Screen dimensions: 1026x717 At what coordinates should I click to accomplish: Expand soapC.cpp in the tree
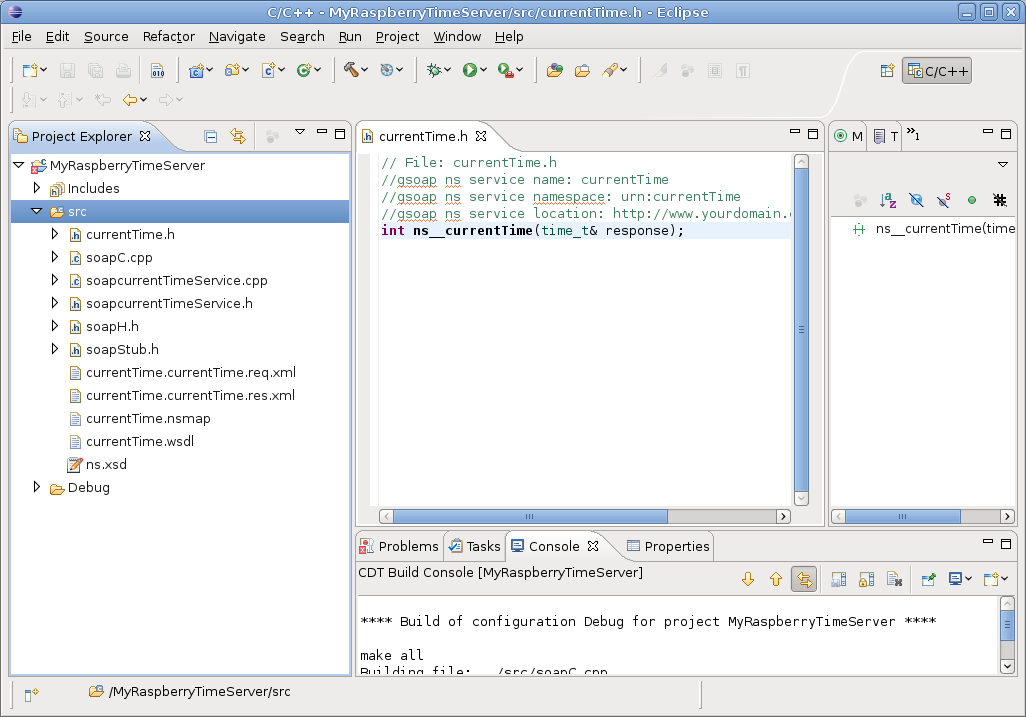pos(55,257)
